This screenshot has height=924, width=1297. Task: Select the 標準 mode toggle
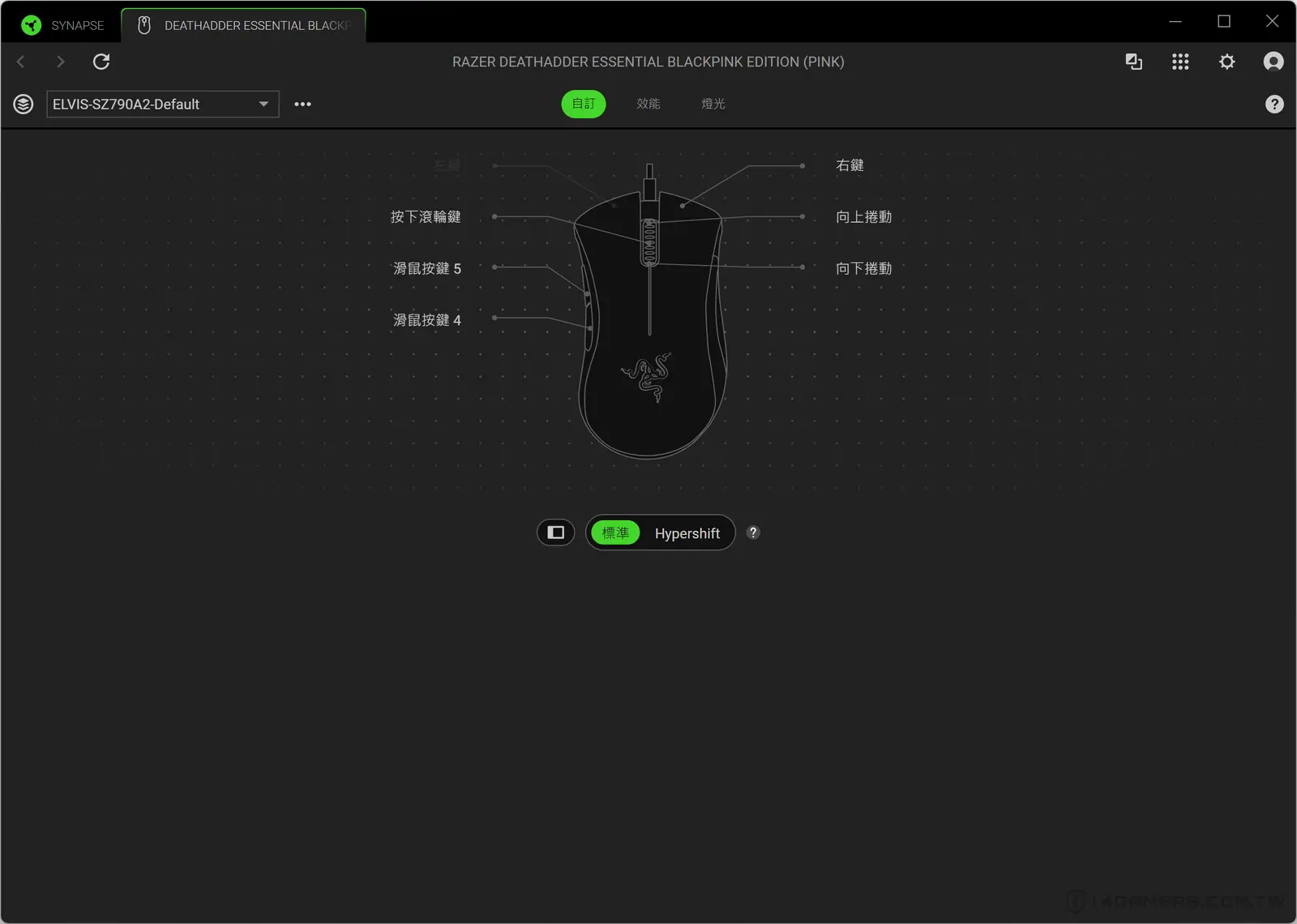point(615,533)
